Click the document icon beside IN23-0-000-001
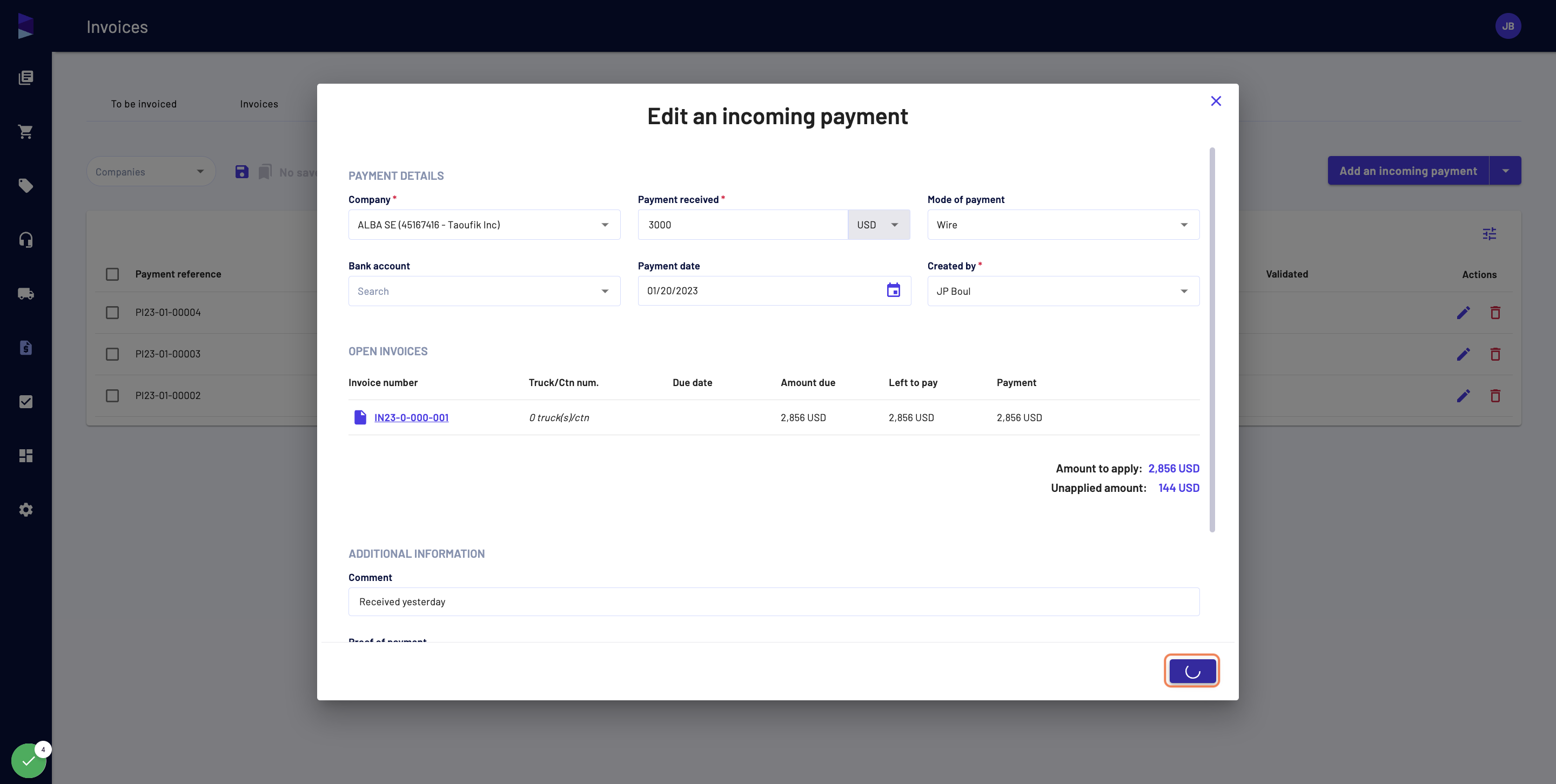 click(x=360, y=417)
